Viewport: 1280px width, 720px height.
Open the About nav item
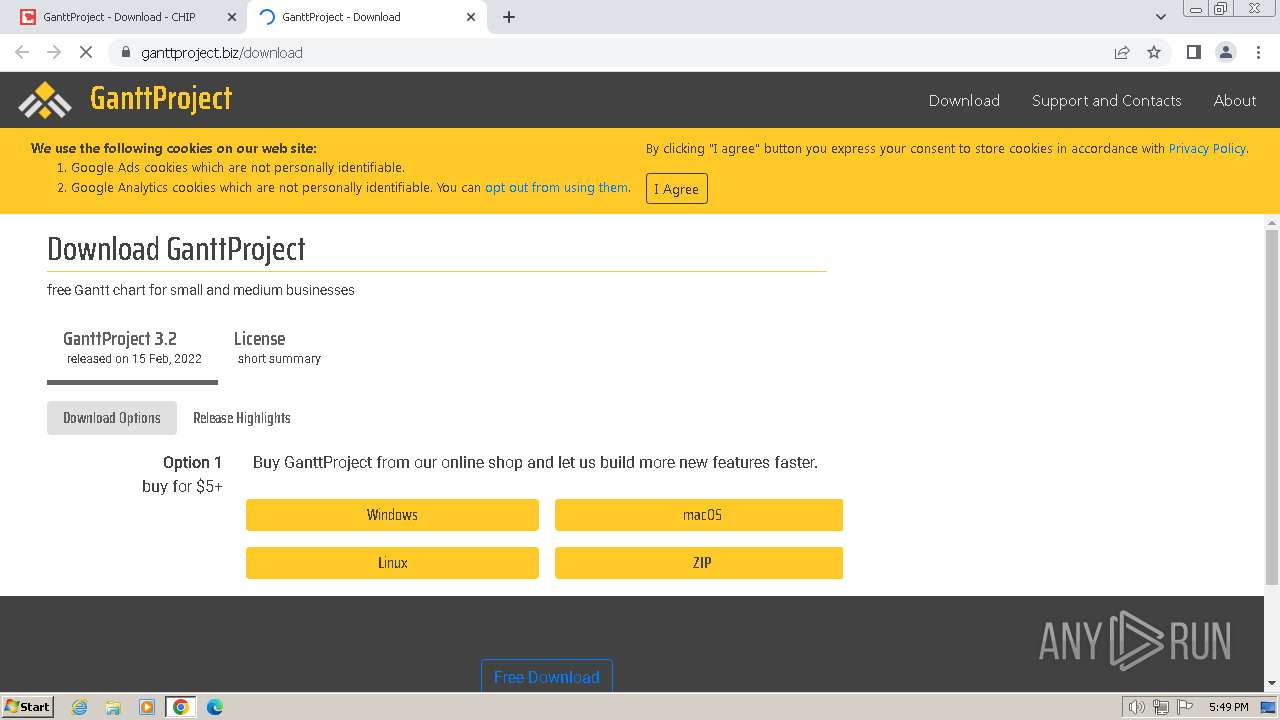(x=1235, y=100)
